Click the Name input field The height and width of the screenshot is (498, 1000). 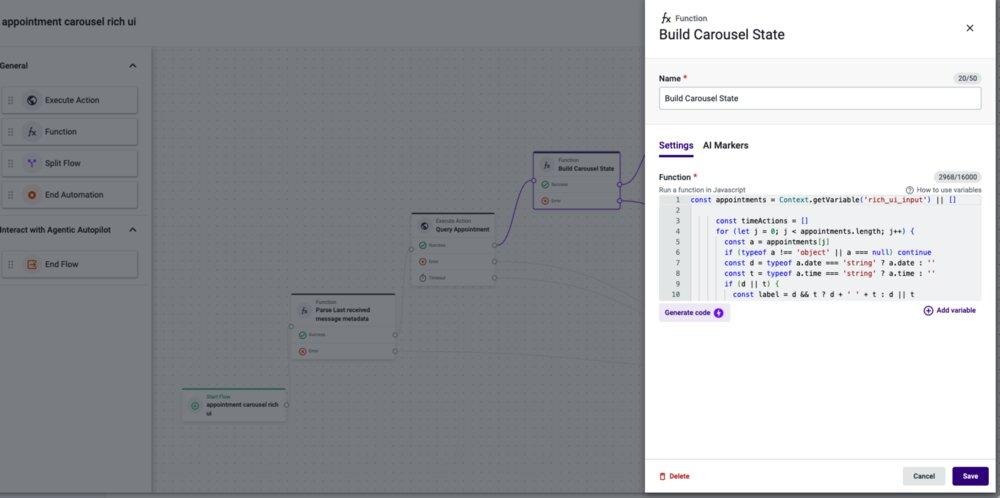820,99
